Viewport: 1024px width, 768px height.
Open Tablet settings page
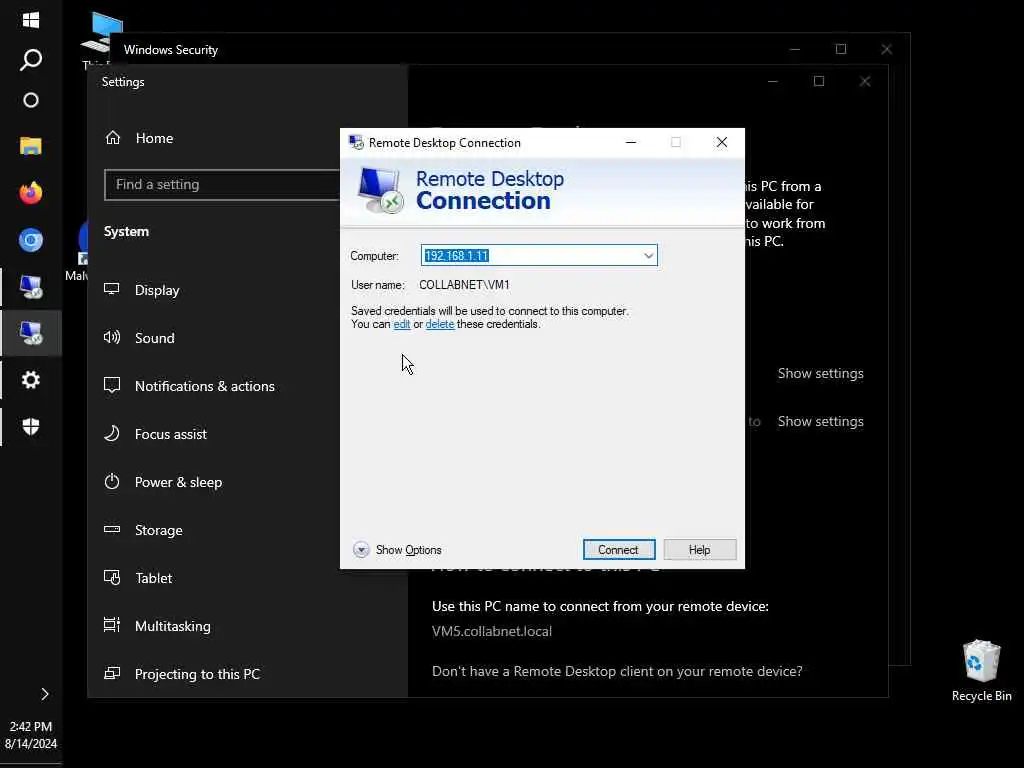(x=153, y=579)
